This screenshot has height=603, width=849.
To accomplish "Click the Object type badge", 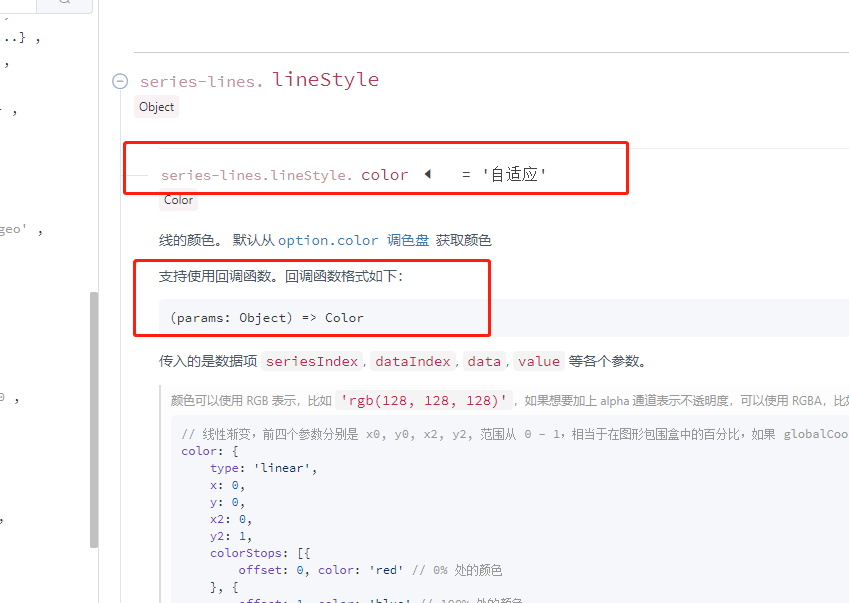I will point(156,107).
